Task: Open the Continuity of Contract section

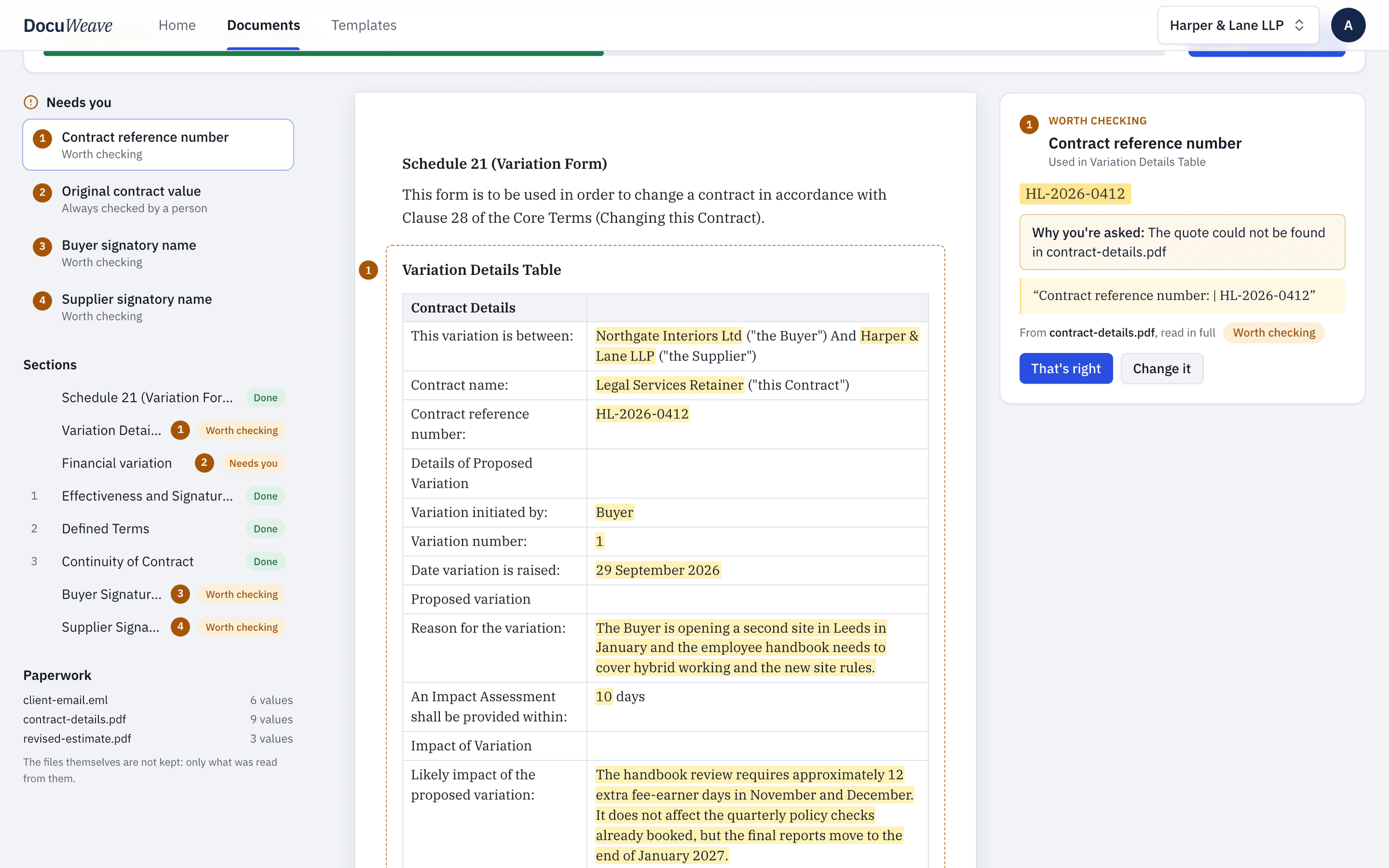Action: [x=158, y=561]
